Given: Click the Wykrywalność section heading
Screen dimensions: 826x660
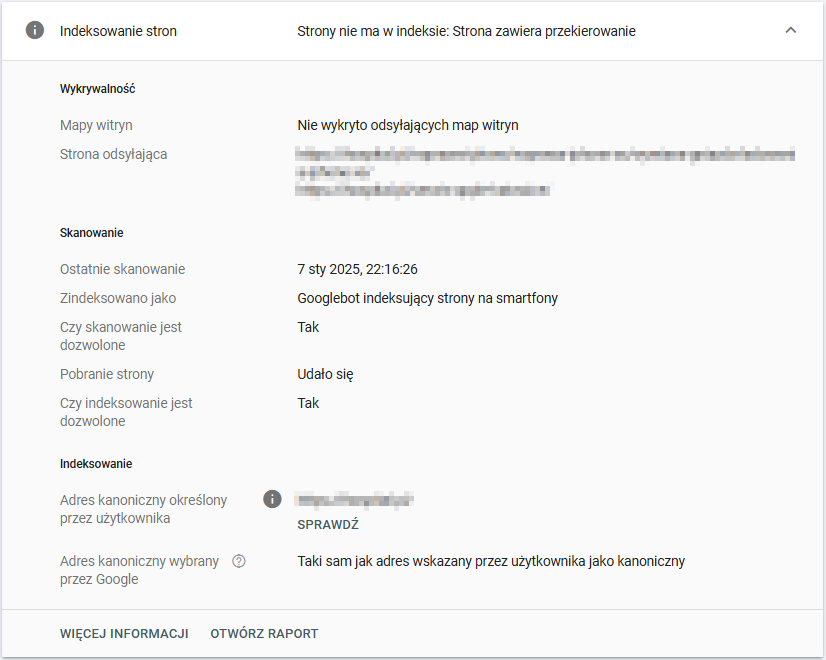Looking at the screenshot, I should [x=97, y=89].
